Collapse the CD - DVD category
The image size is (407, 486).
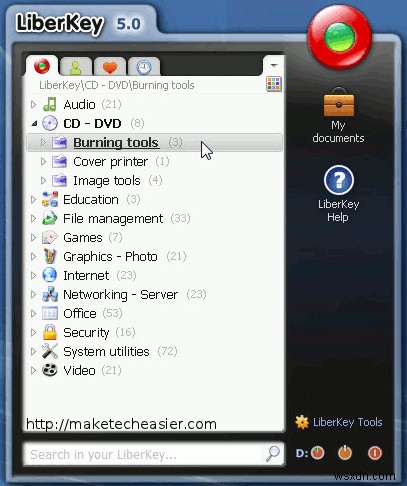(34, 124)
